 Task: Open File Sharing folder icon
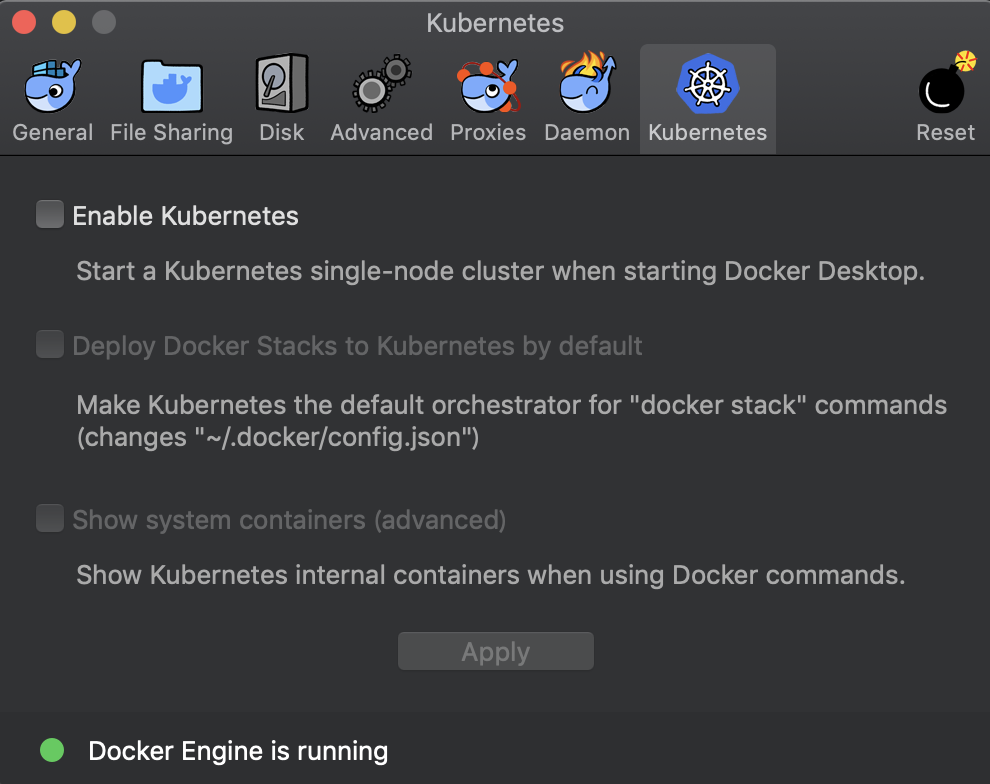(171, 86)
